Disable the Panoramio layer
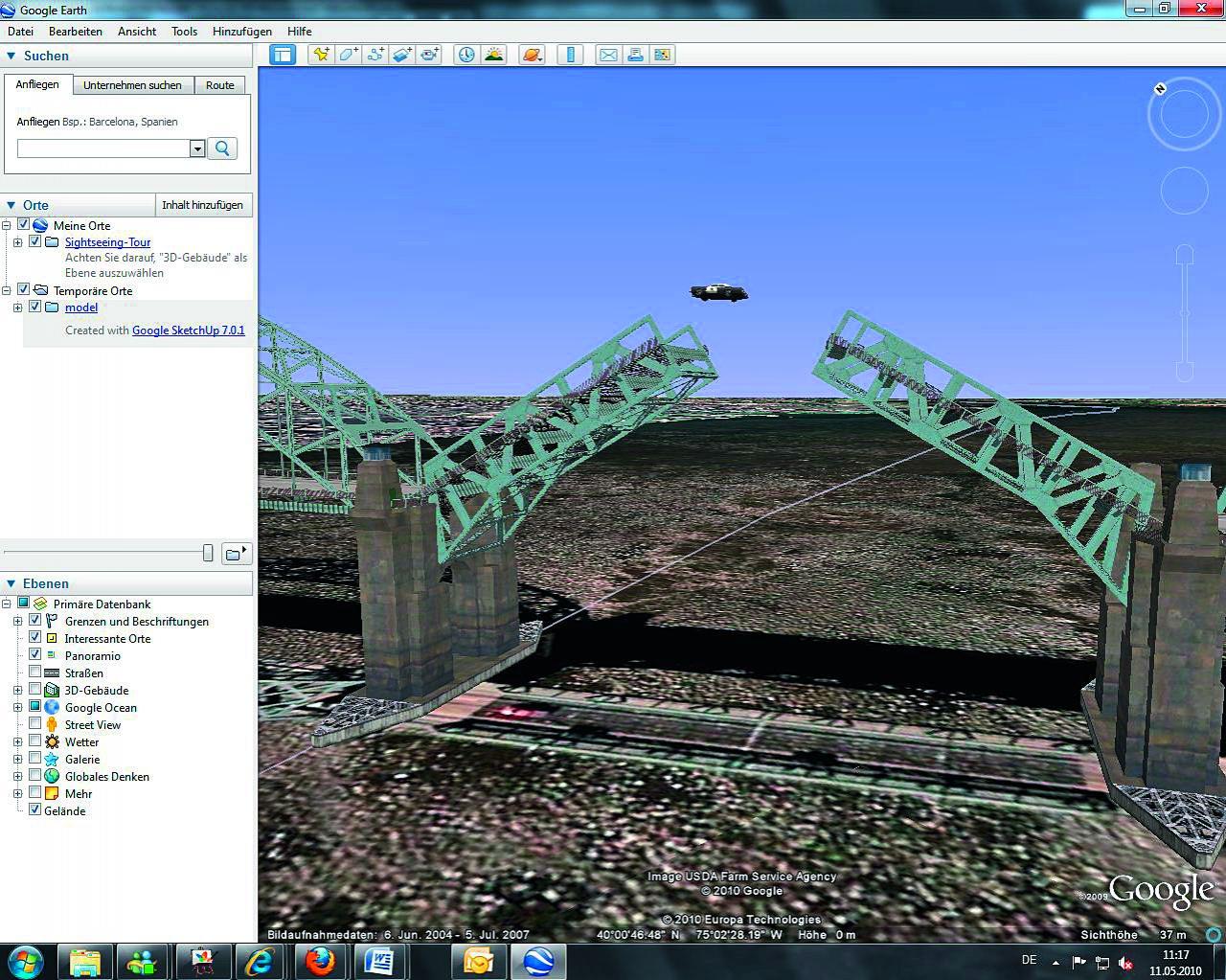This screenshot has width=1226, height=980. pos(35,655)
